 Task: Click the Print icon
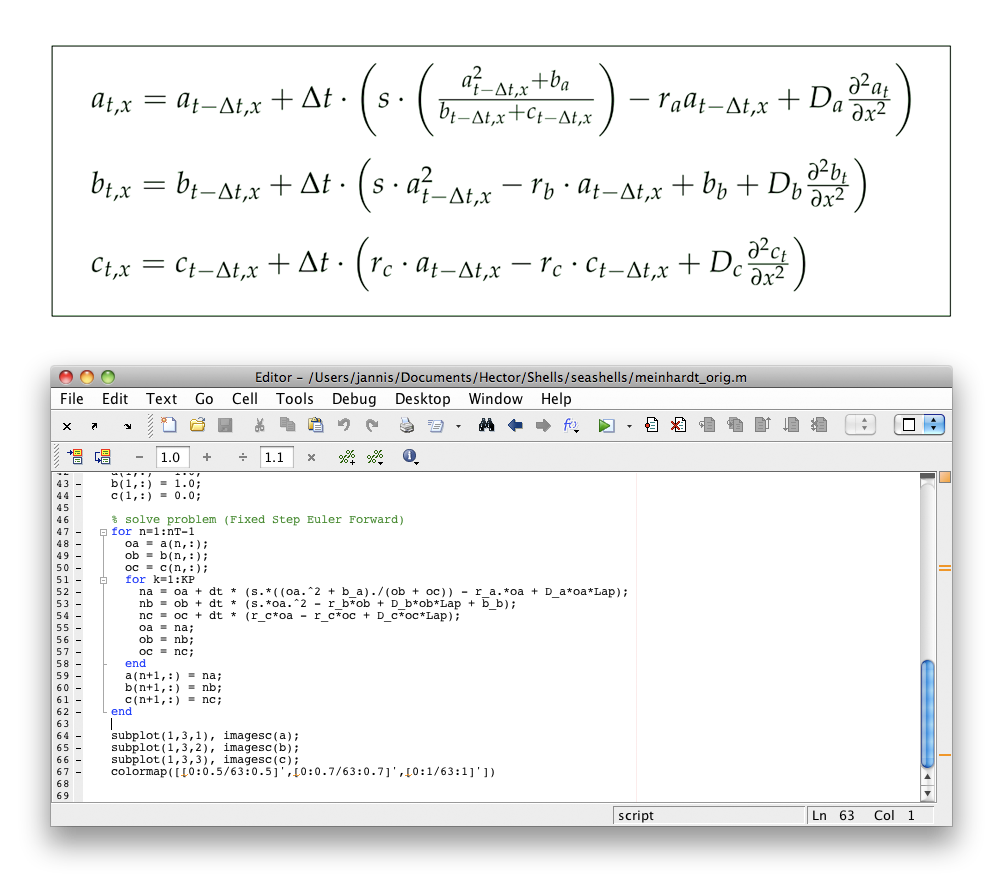407,425
